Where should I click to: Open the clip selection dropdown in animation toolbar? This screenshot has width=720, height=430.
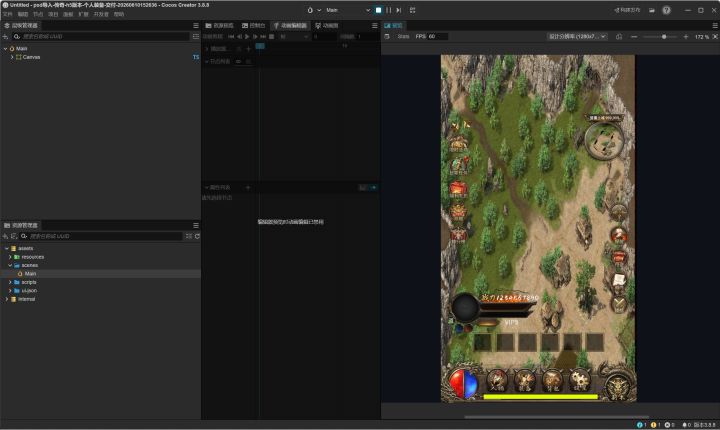point(294,36)
